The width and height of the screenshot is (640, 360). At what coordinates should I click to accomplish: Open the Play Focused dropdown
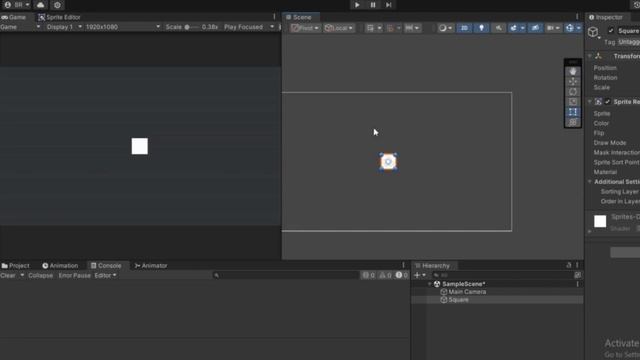249,27
